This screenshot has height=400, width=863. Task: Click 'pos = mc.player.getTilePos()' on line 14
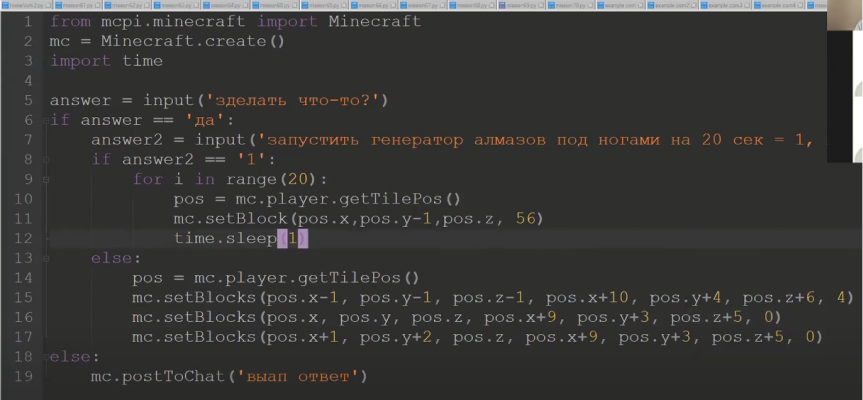point(275,278)
